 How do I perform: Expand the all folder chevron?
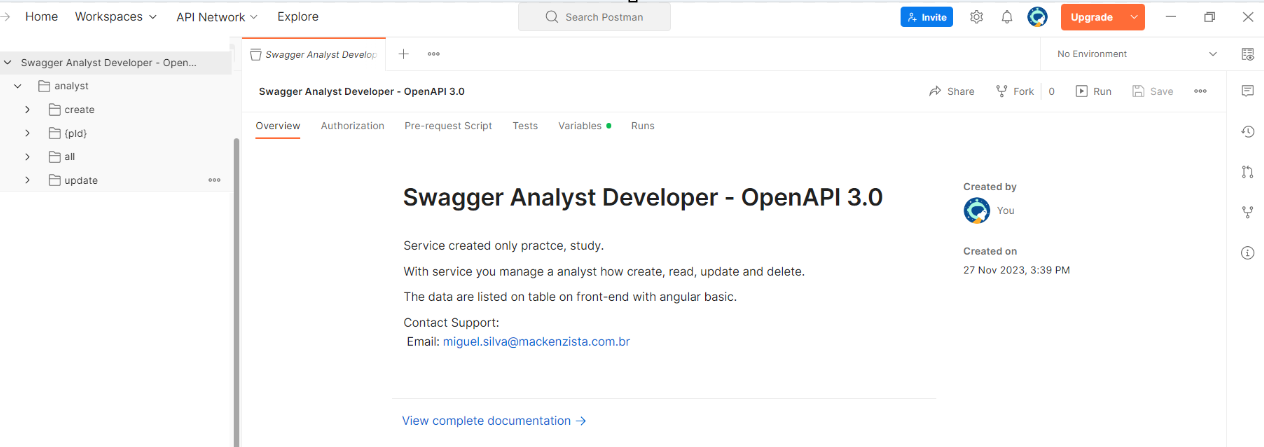(28, 156)
